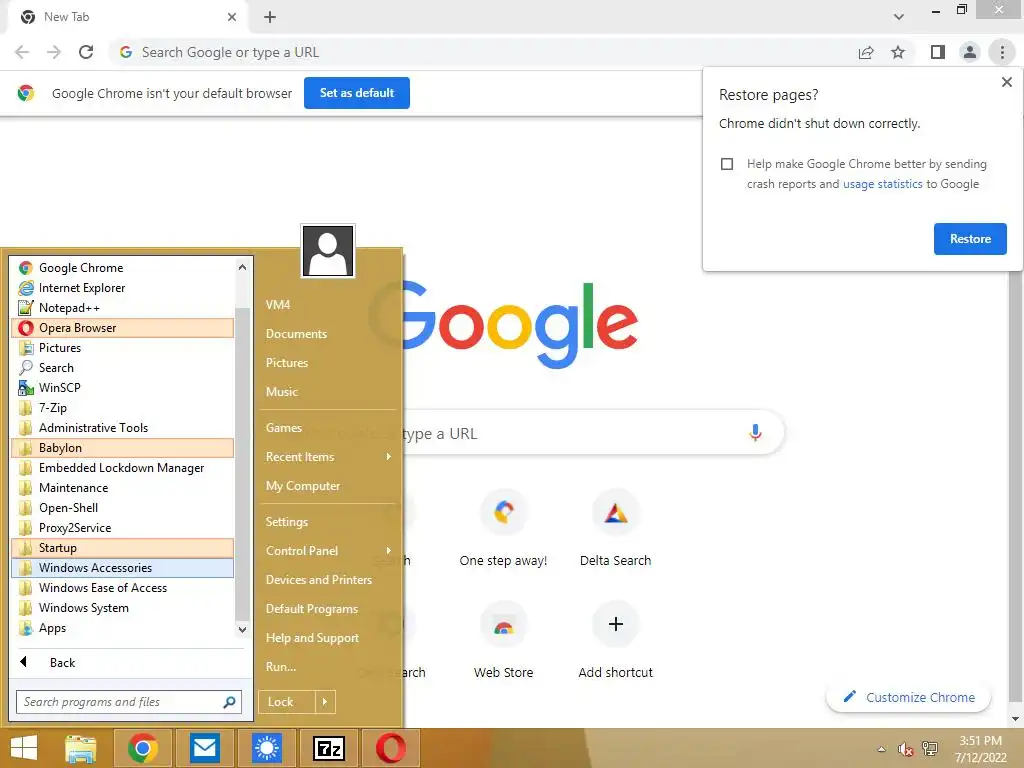The height and width of the screenshot is (768, 1024).
Task: Click the network tray icon
Action: pos(929,749)
